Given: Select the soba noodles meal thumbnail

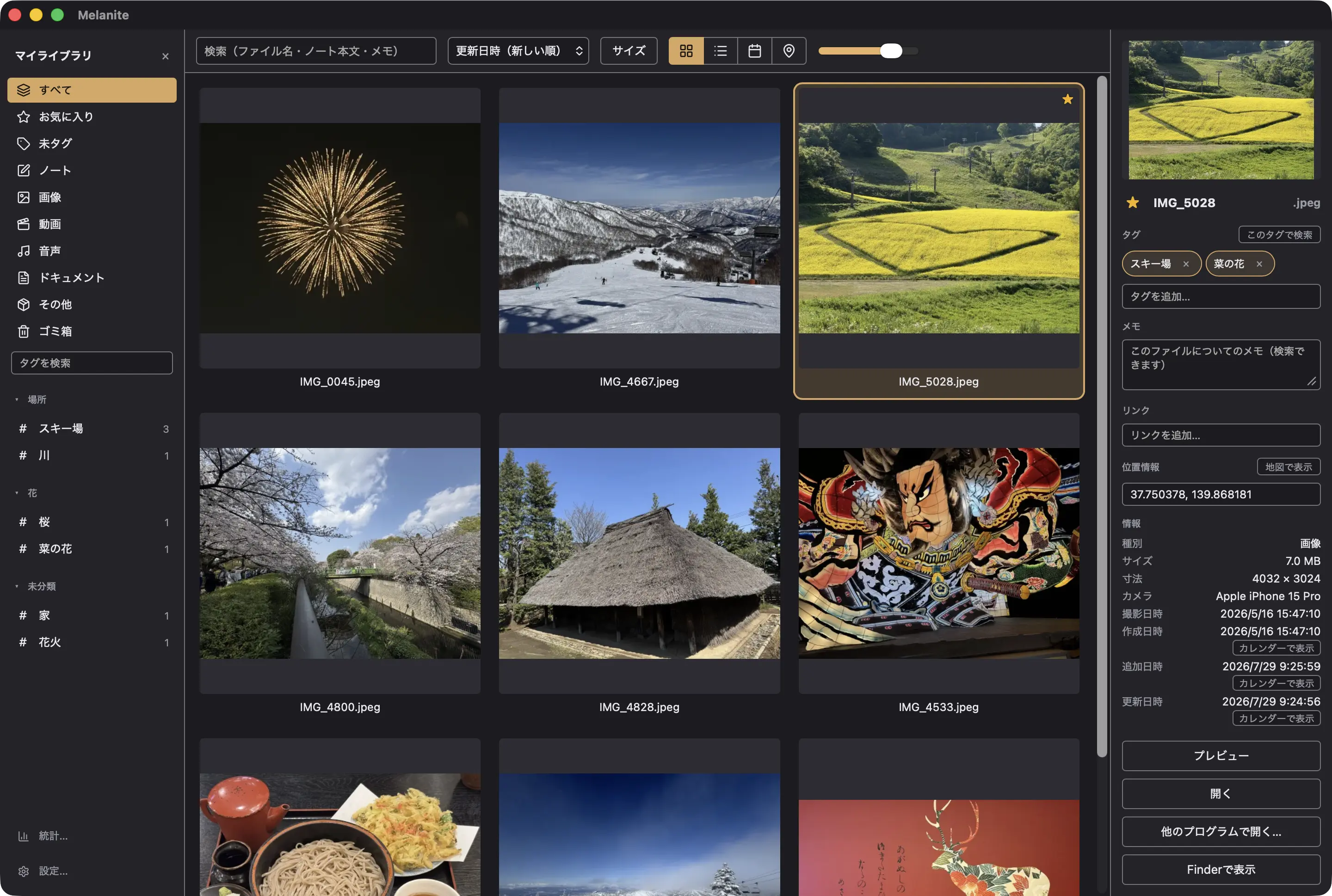Looking at the screenshot, I should 339,817.
